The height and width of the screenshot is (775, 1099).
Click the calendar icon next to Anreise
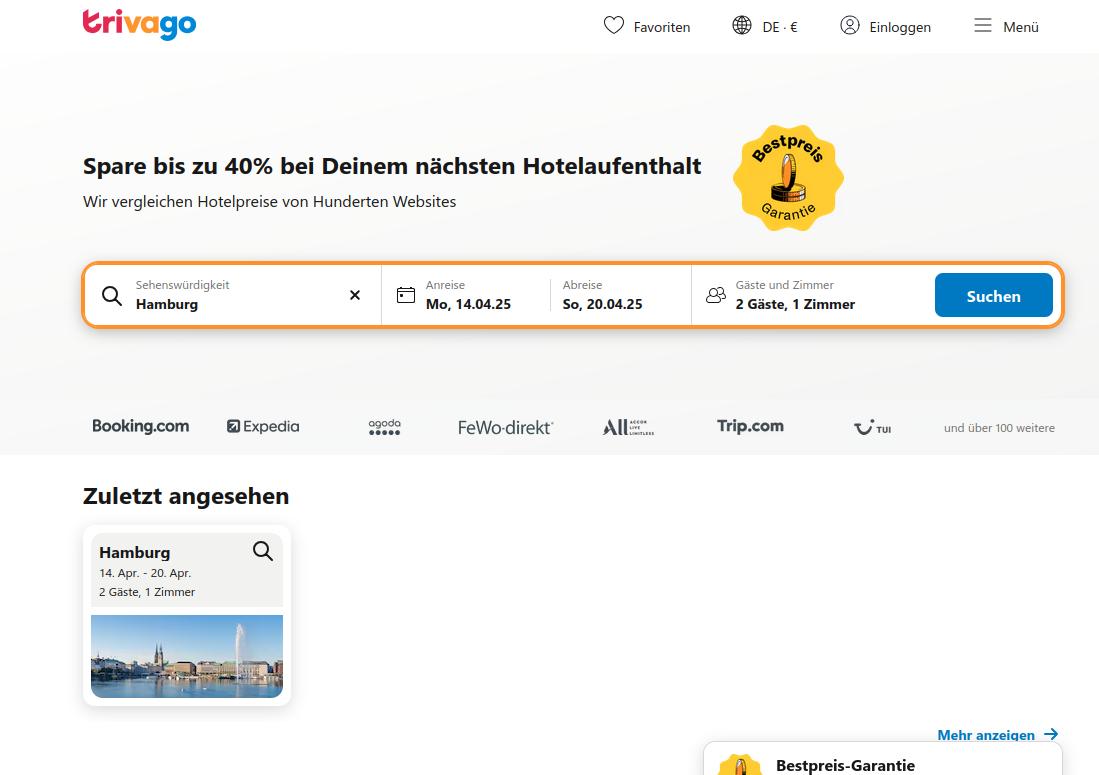point(406,294)
